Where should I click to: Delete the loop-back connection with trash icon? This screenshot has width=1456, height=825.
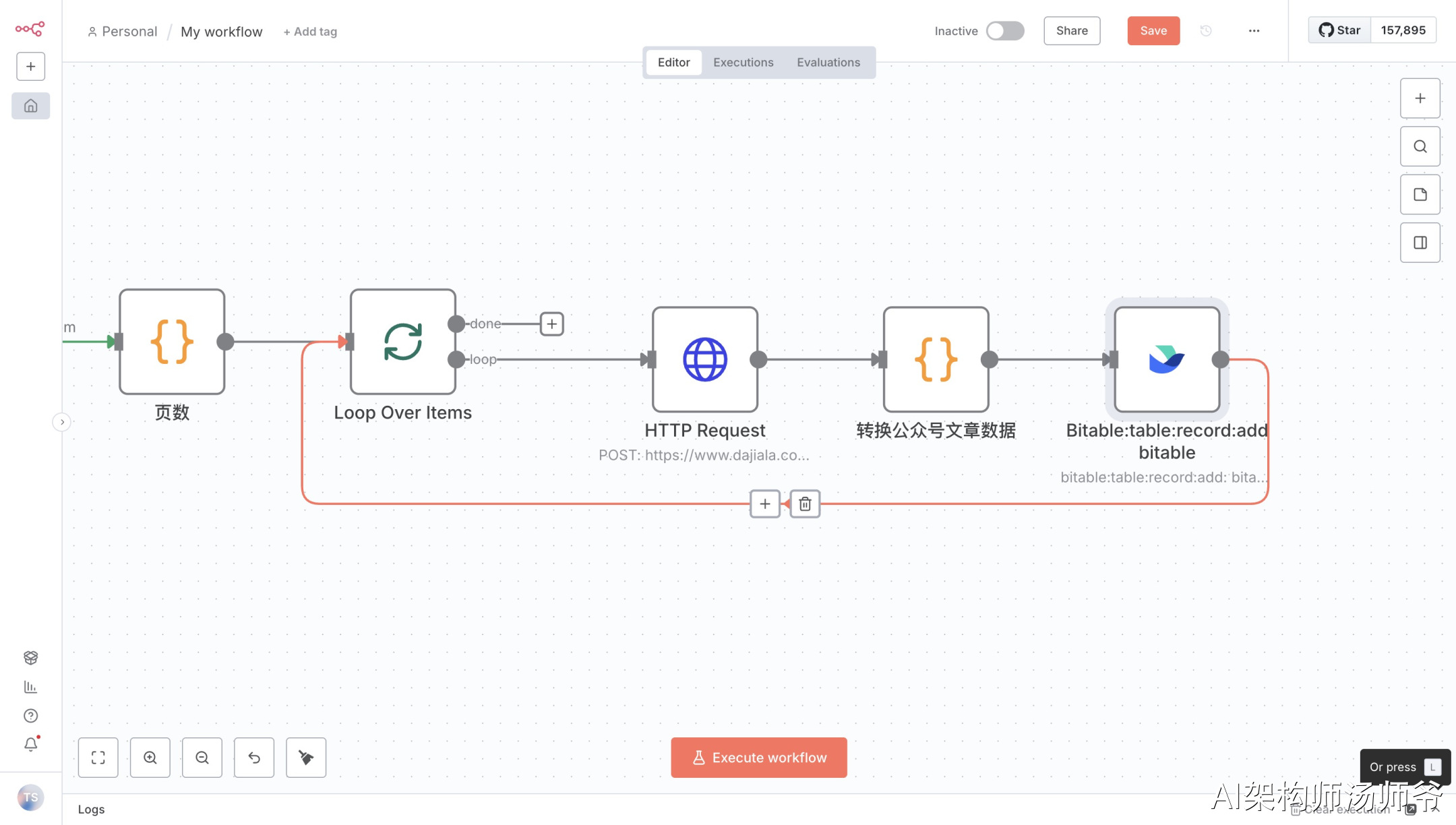click(805, 504)
